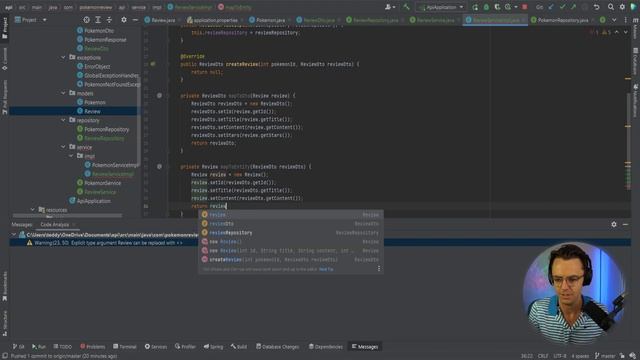Open completion popup three-dot options
Screen dimensions: 640x360
379,269
